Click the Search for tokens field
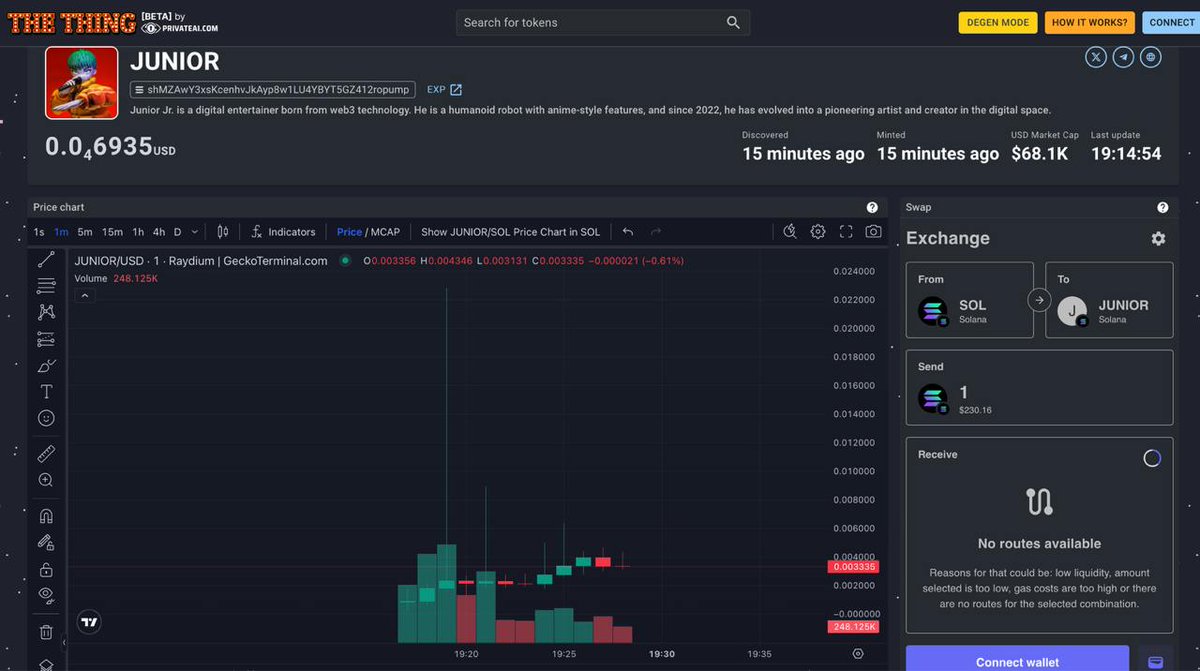 coord(603,22)
